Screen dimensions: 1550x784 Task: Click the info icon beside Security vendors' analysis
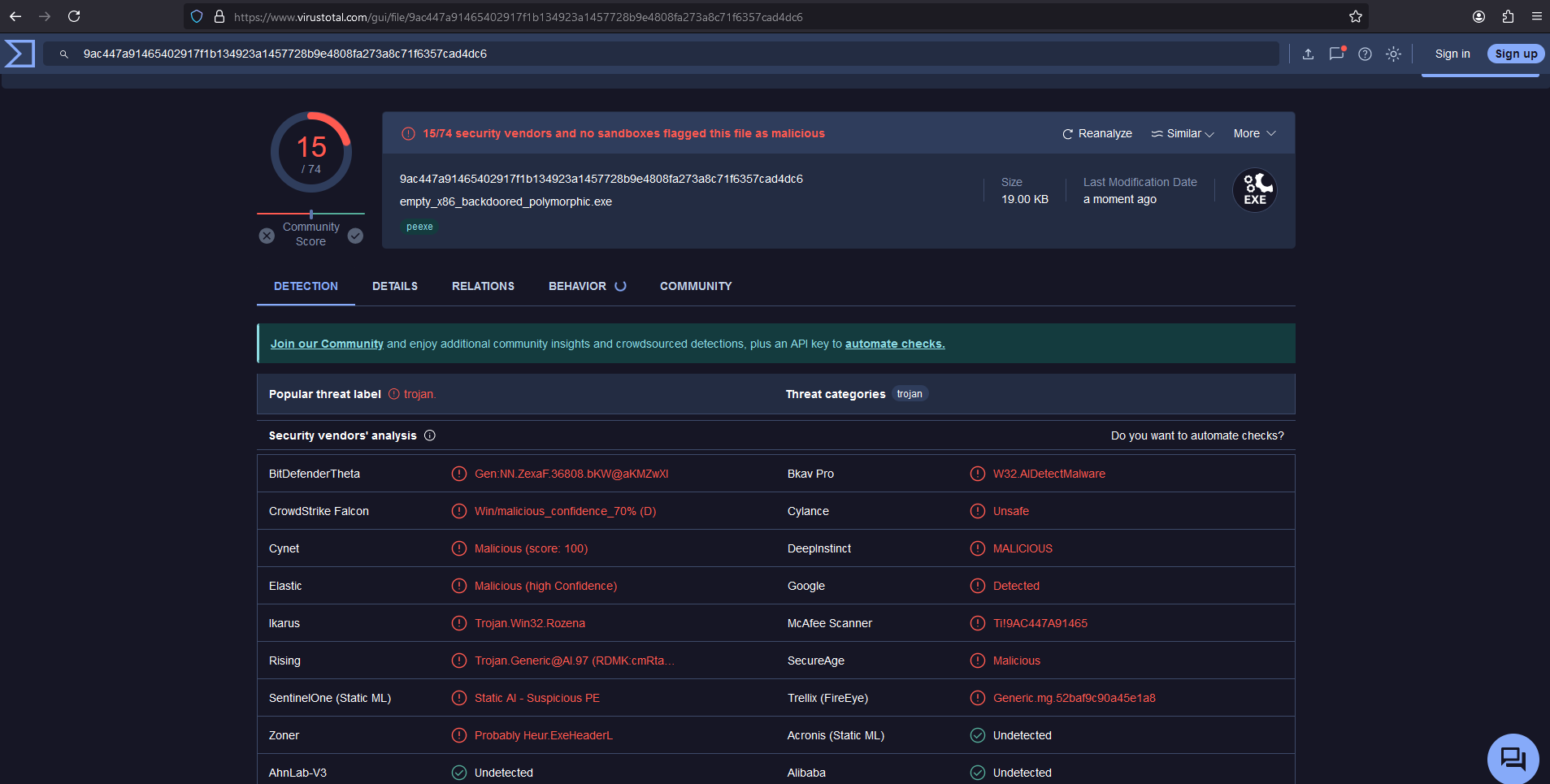(x=430, y=435)
